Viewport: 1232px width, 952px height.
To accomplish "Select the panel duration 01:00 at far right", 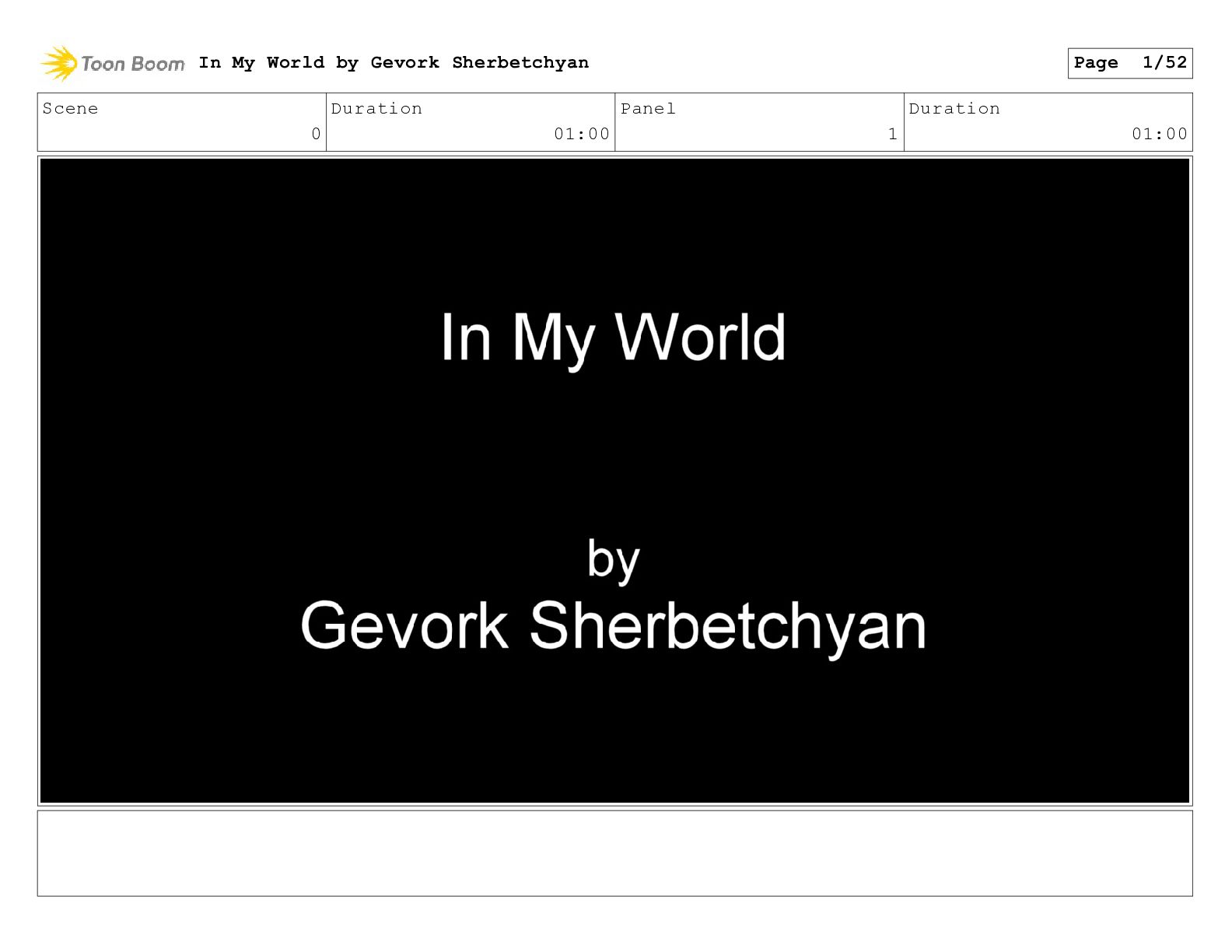I will (x=1159, y=134).
